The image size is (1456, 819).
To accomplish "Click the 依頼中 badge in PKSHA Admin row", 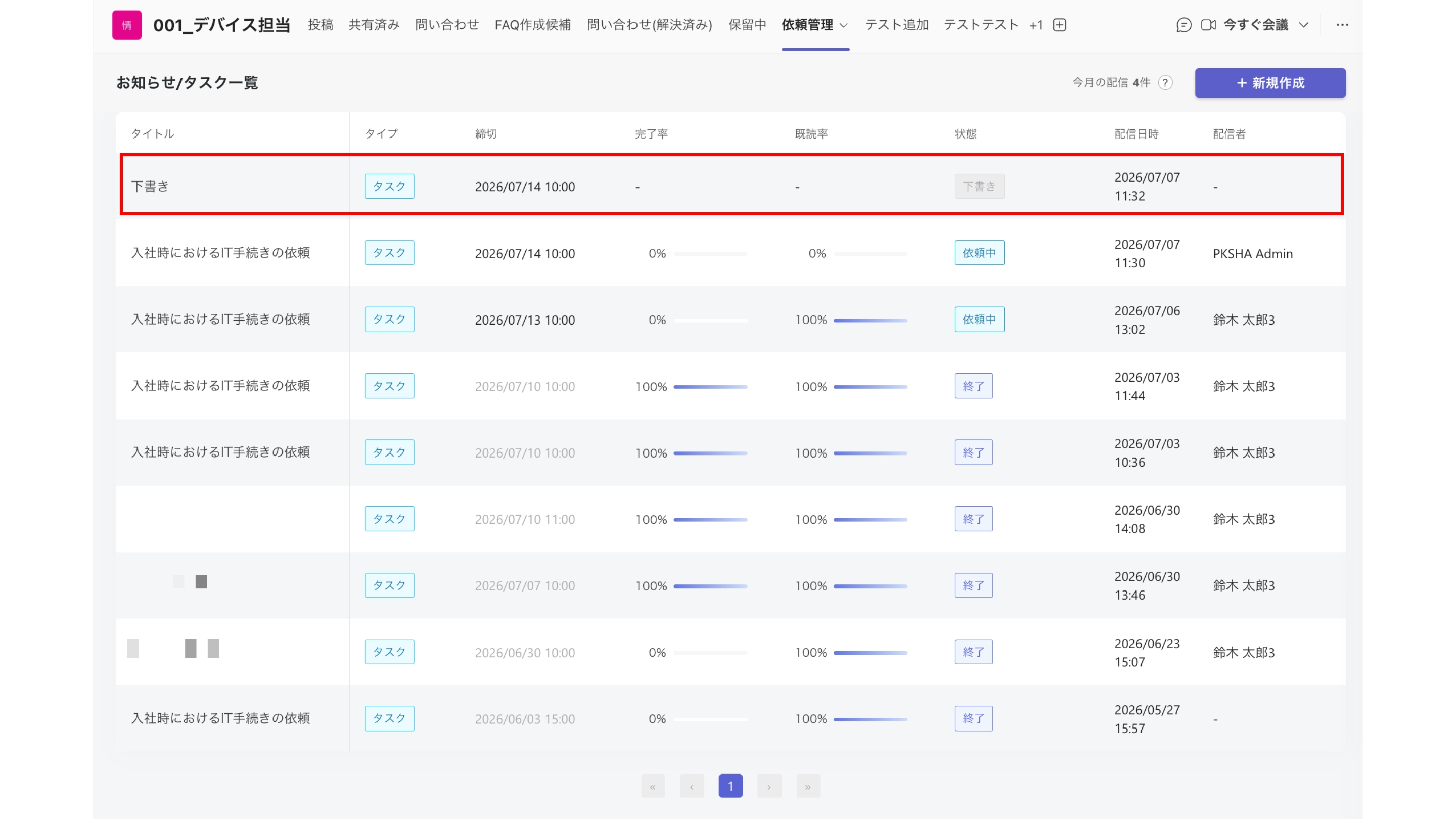I will tap(980, 253).
